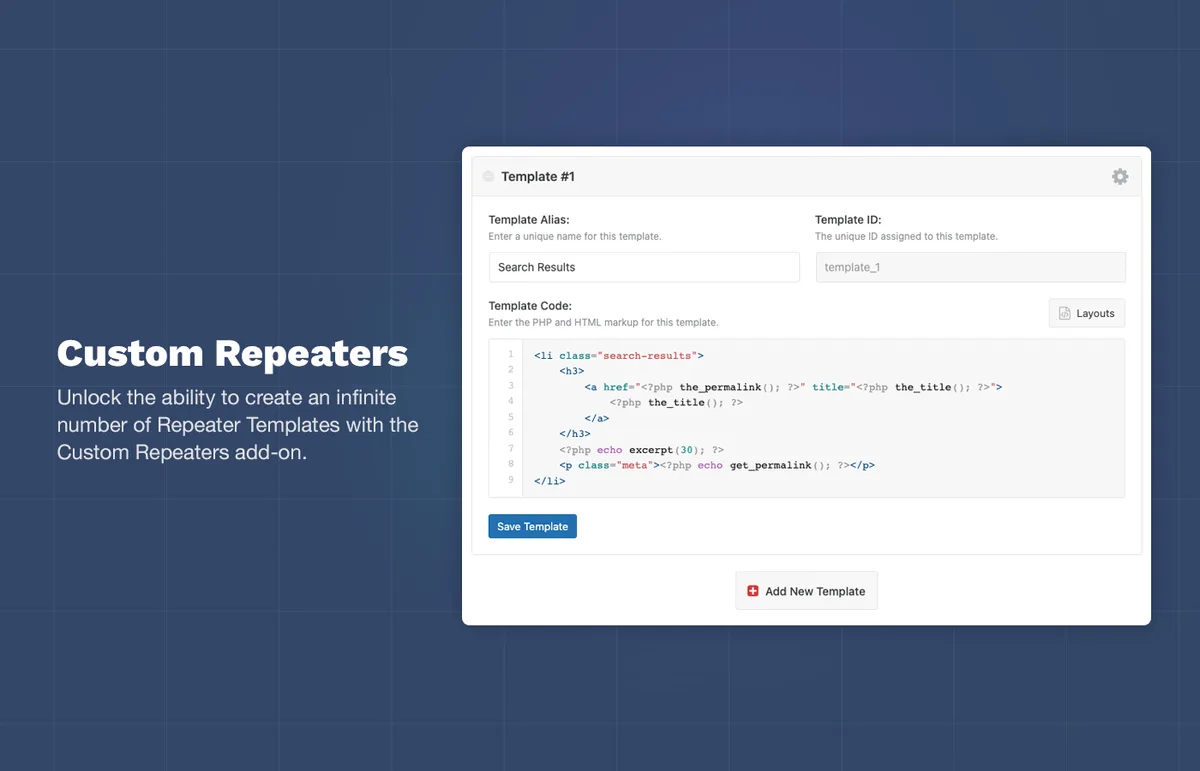Screen dimensions: 1200x771
Task: Click the round status icon beside Template #1
Action: pyautogui.click(x=488, y=176)
